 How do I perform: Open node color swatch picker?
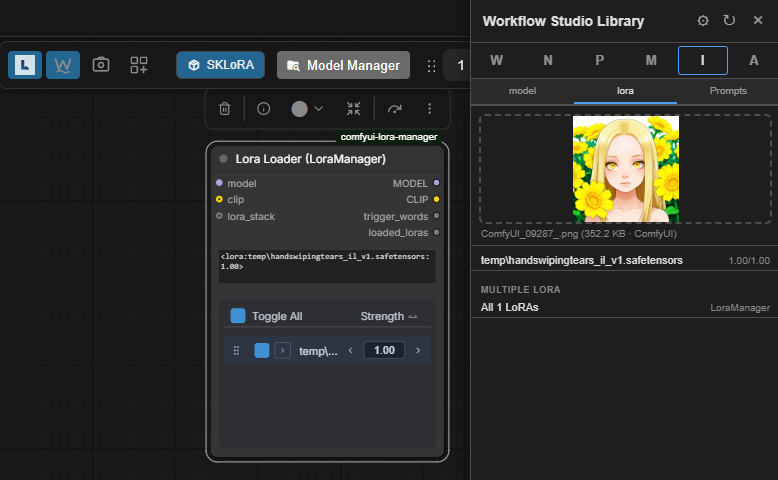tap(299, 109)
